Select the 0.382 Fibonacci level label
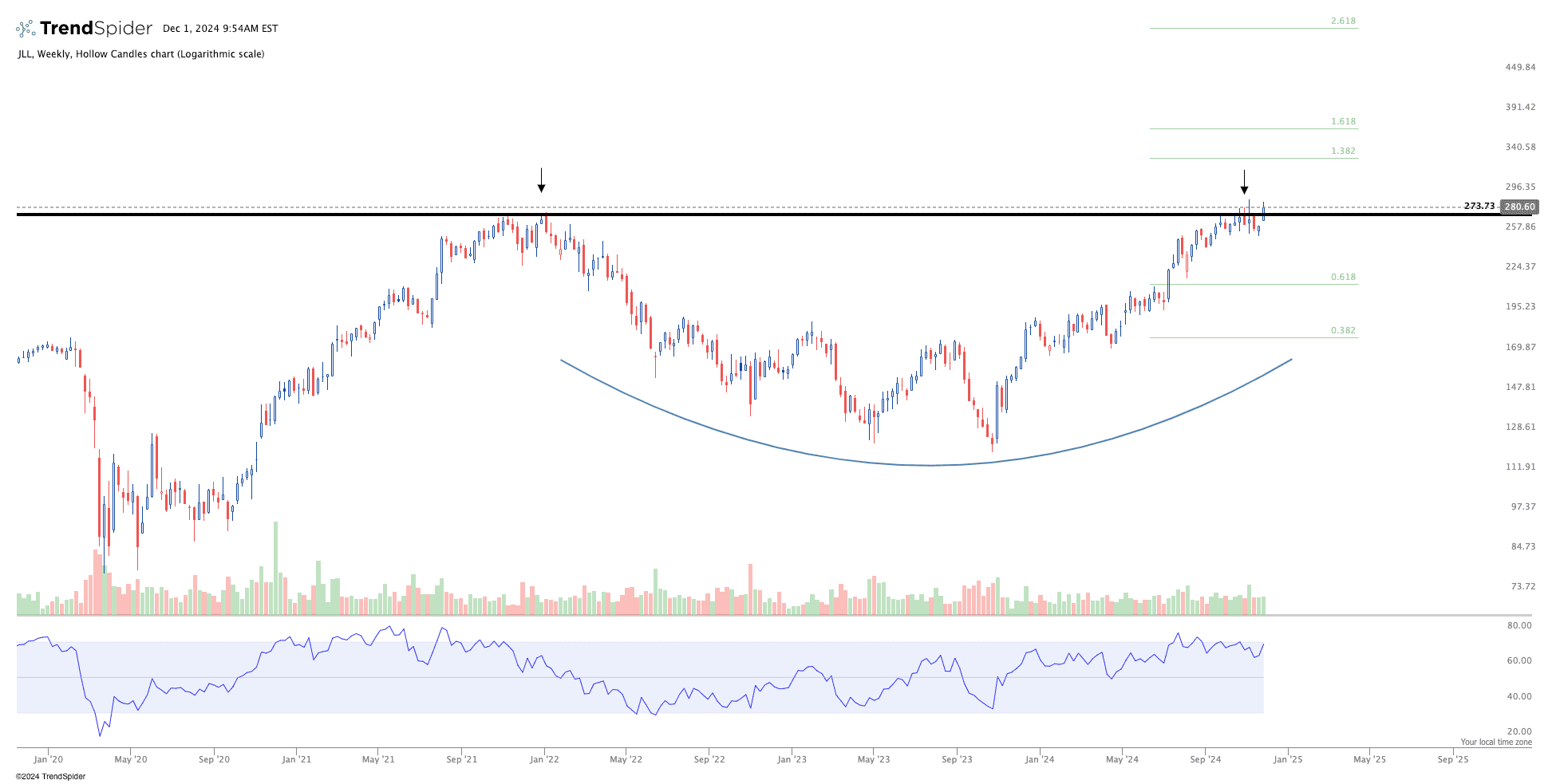Screen dimensions: 1556x784 coord(1343,330)
